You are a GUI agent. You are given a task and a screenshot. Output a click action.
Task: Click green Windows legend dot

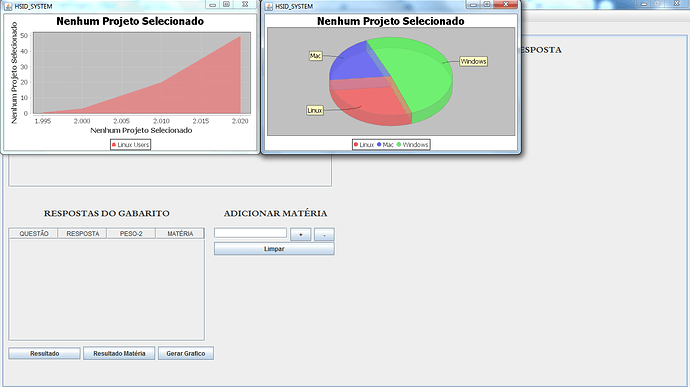coord(399,144)
